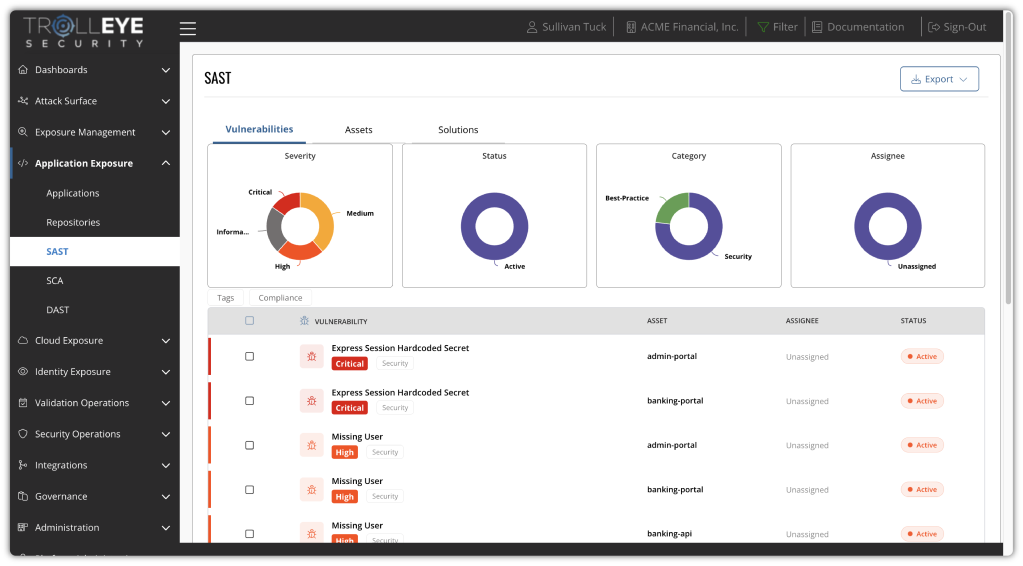Open the Export dropdown arrow
The height and width of the screenshot is (566, 1023).
pos(963,80)
